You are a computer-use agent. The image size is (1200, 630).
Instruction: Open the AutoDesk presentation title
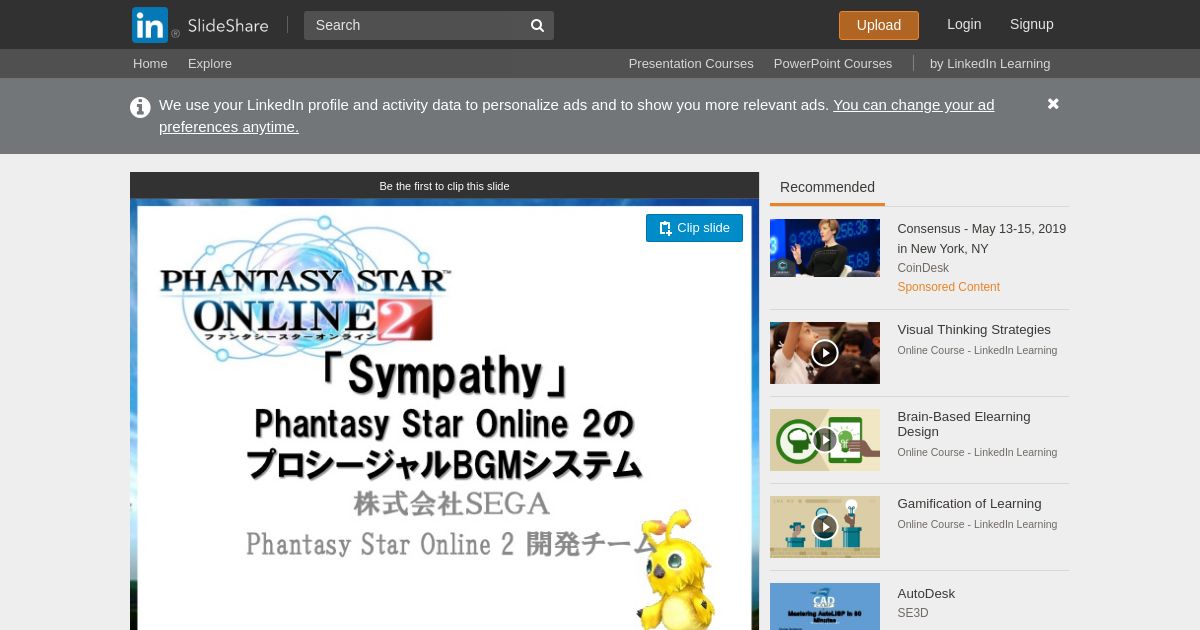pos(926,594)
